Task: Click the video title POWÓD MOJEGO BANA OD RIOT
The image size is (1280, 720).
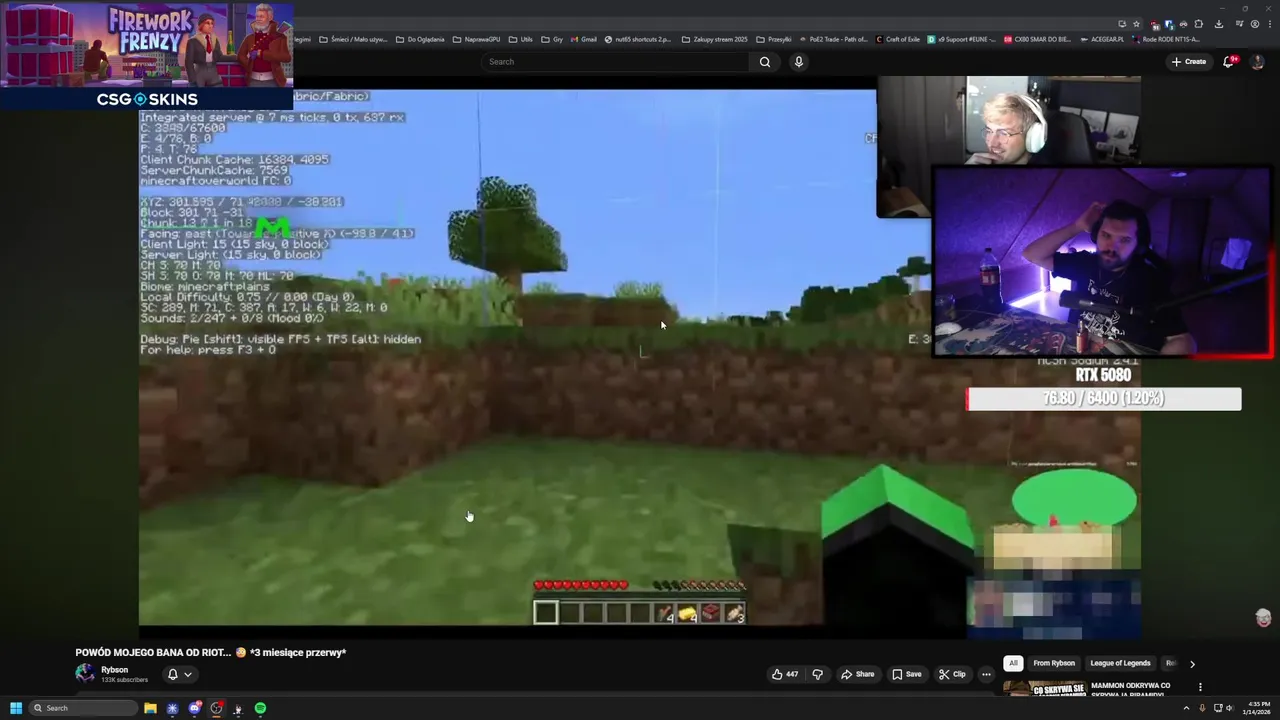Action: [x=210, y=652]
